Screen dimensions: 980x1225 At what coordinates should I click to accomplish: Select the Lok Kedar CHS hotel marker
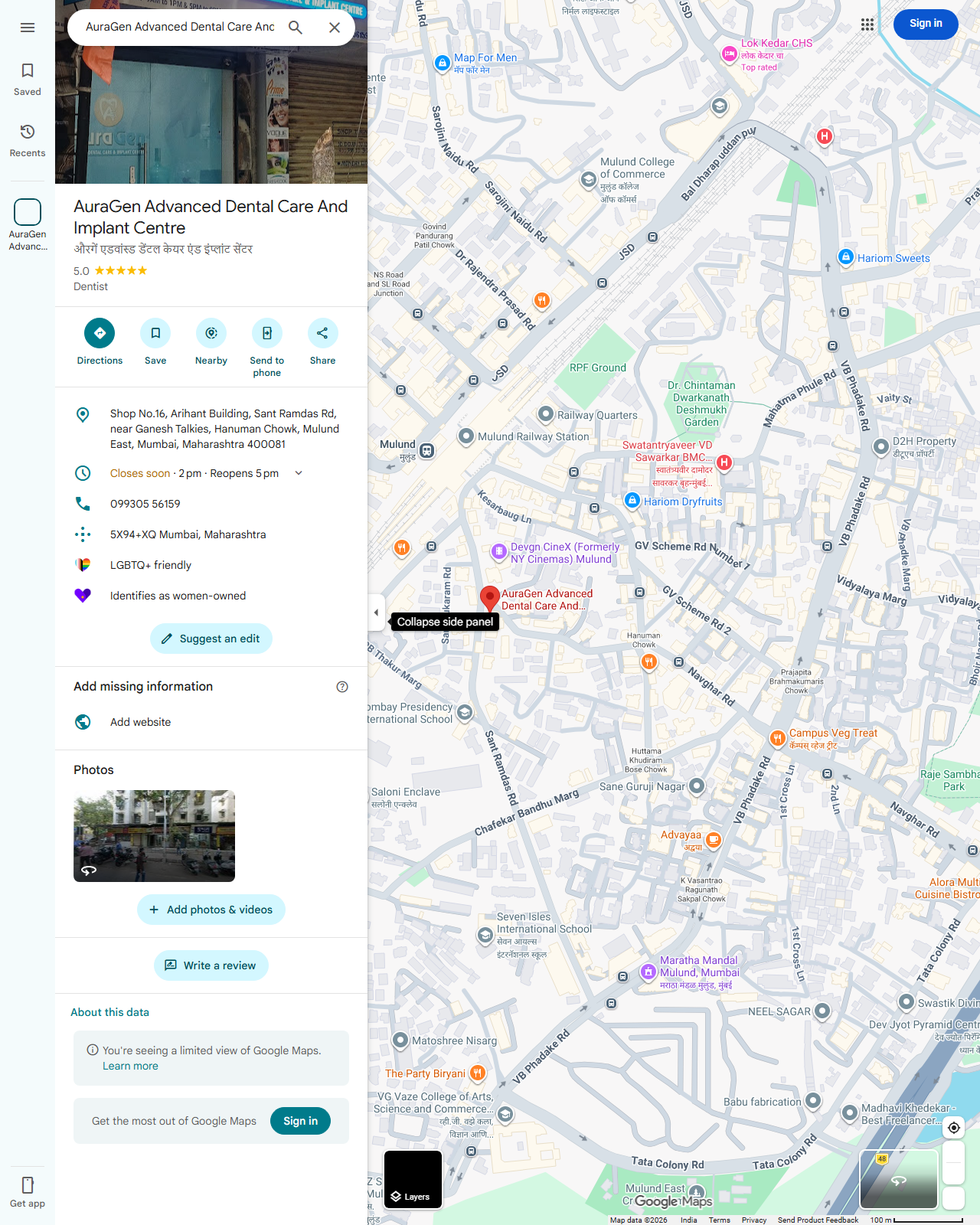click(x=730, y=54)
